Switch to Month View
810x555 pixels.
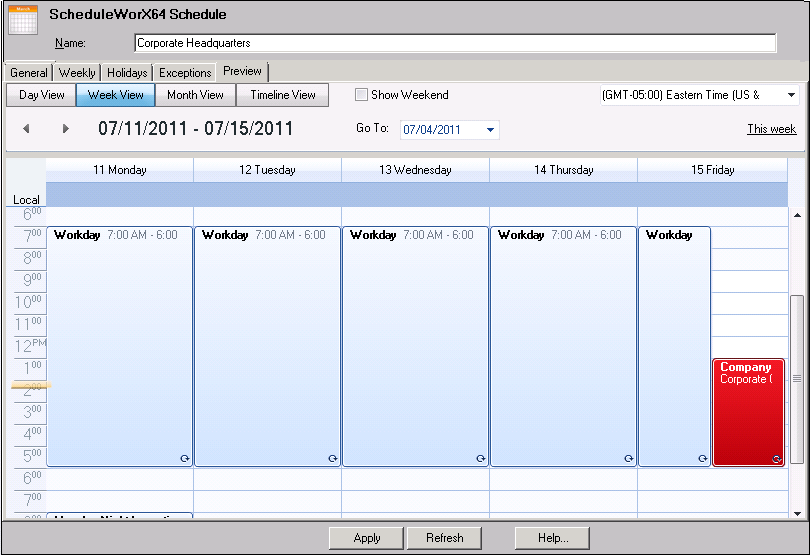pyautogui.click(x=196, y=95)
